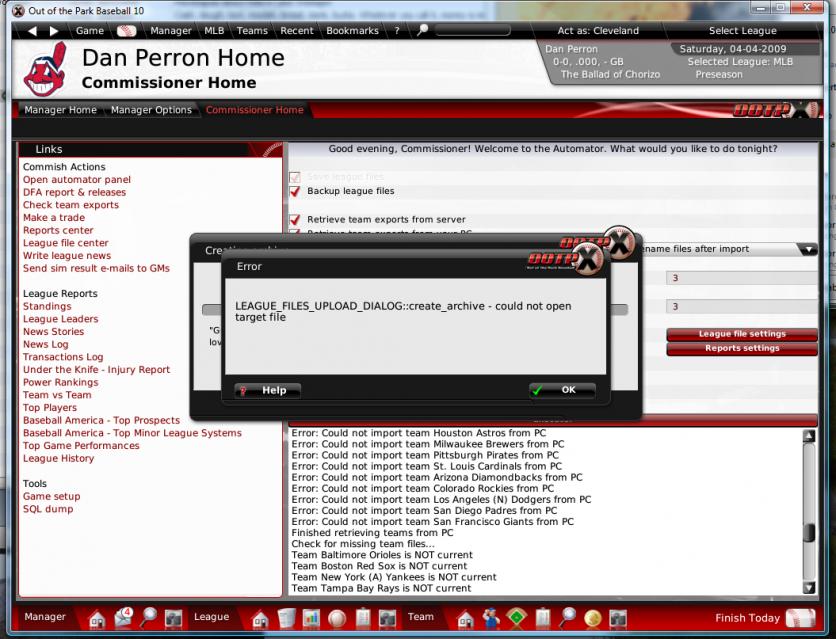The height and width of the screenshot is (639, 836).
Task: Open the Manager mail icon showing 4 messages
Action: click(124, 617)
